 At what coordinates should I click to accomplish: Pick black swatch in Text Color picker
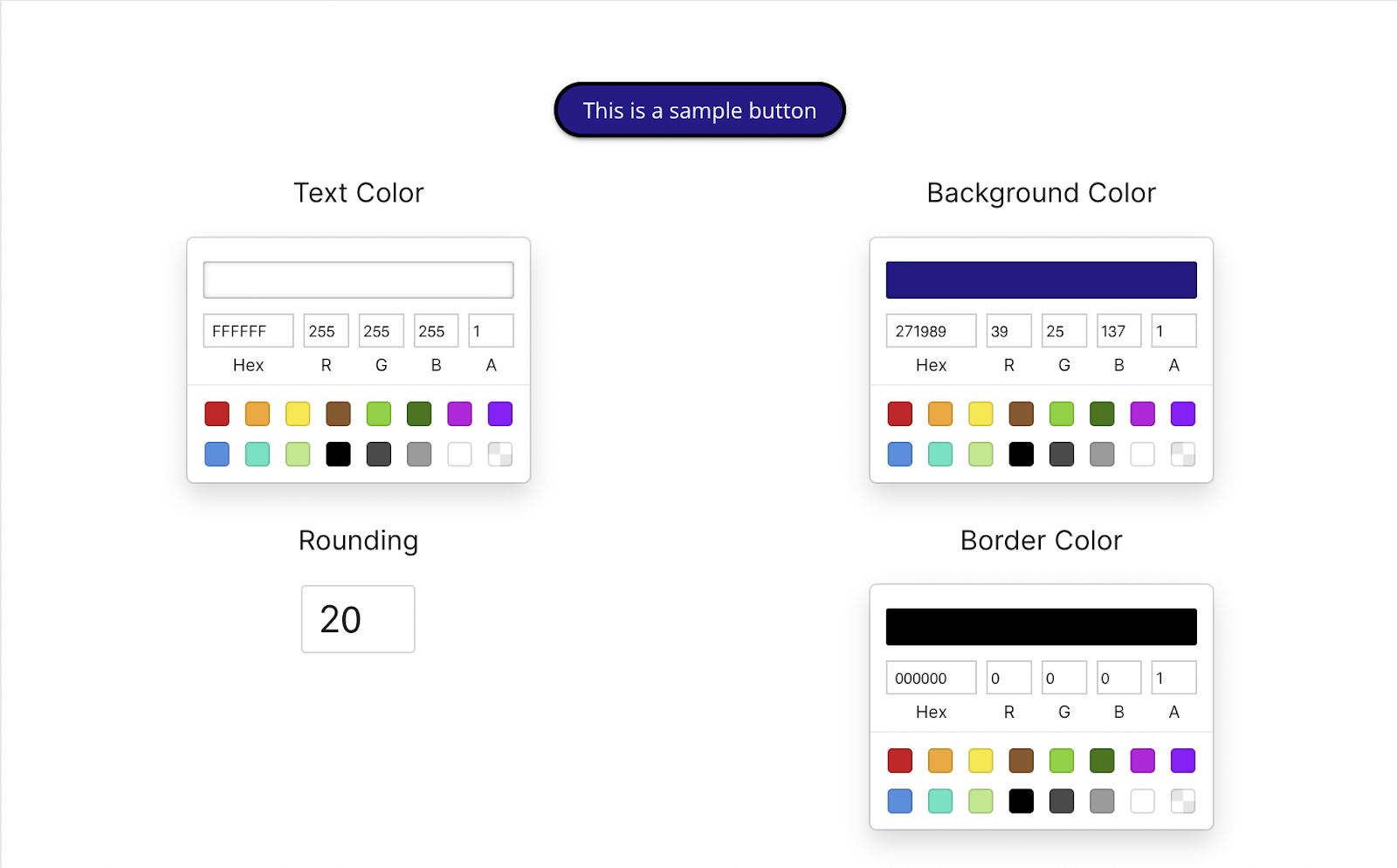338,454
